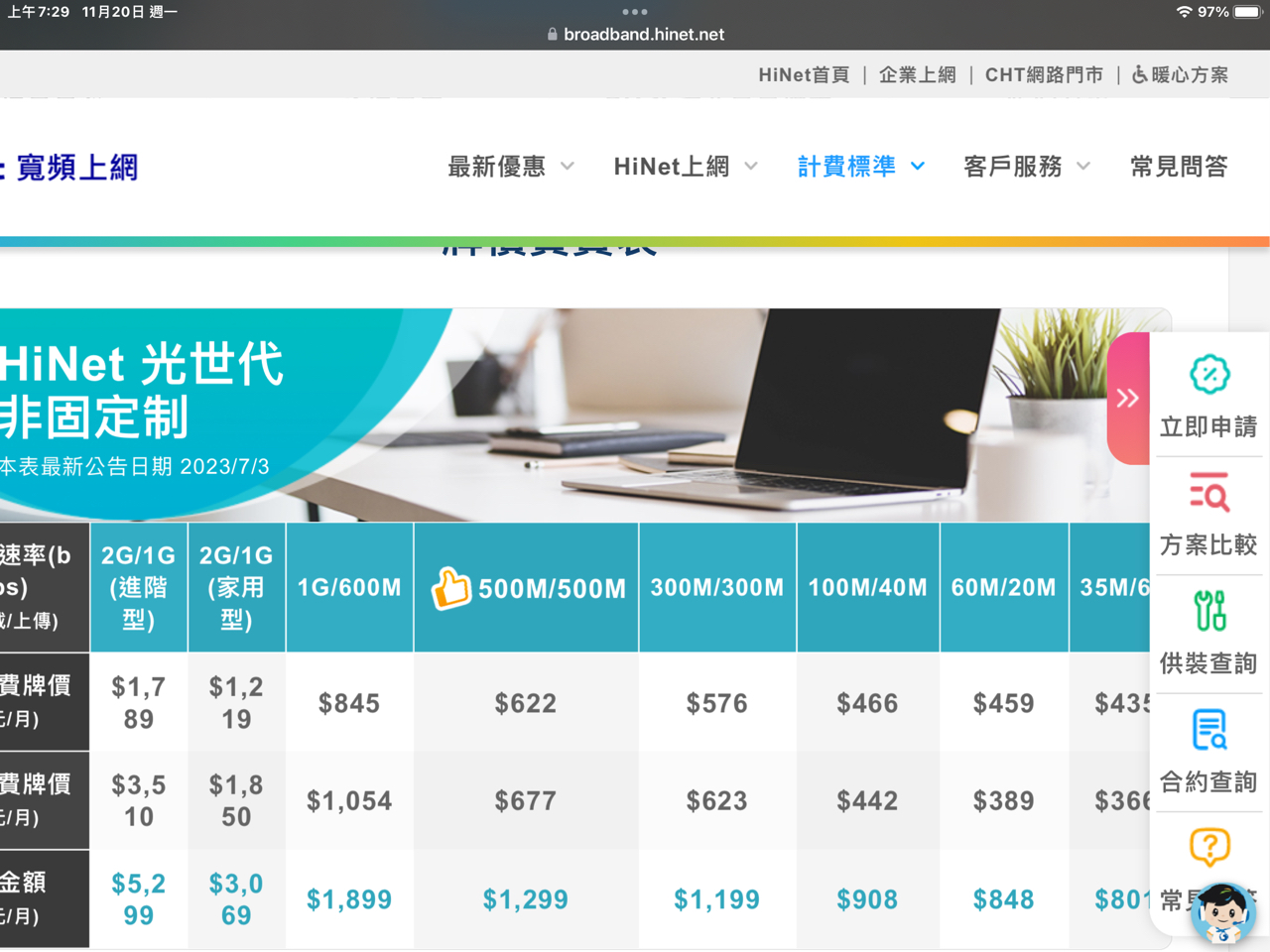This screenshot has width=1270, height=952.
Task: Go to 常見問答 page
Action: pos(1180,167)
